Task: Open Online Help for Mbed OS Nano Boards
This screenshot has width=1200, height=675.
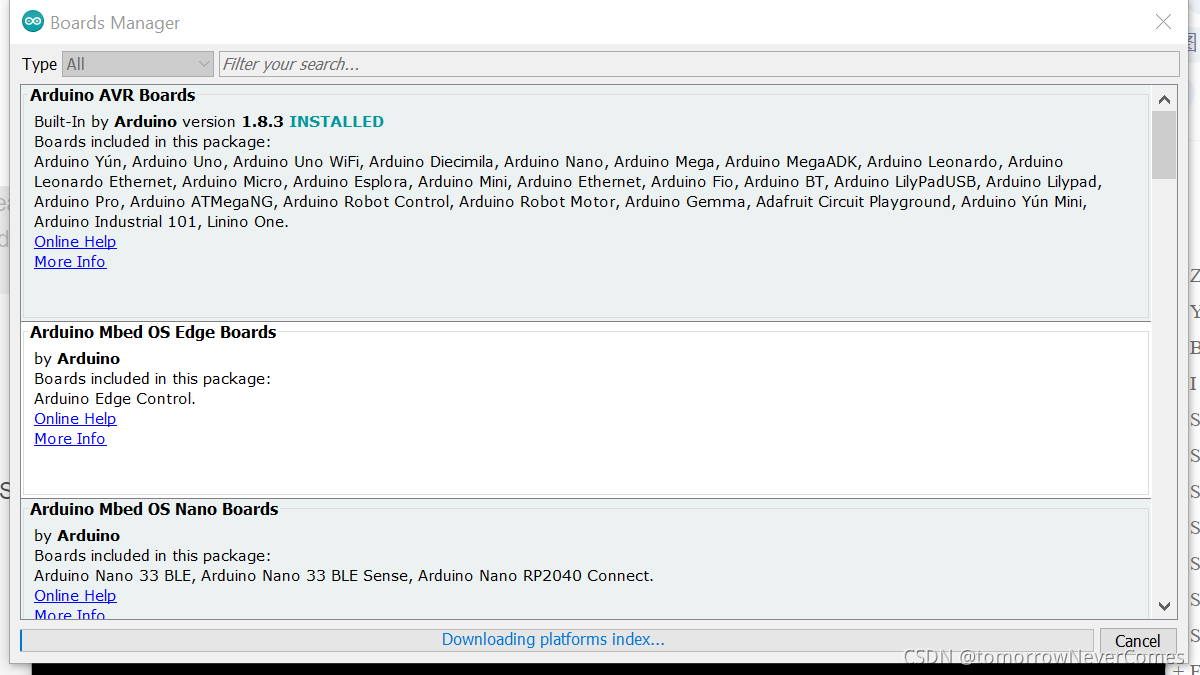Action: point(75,596)
